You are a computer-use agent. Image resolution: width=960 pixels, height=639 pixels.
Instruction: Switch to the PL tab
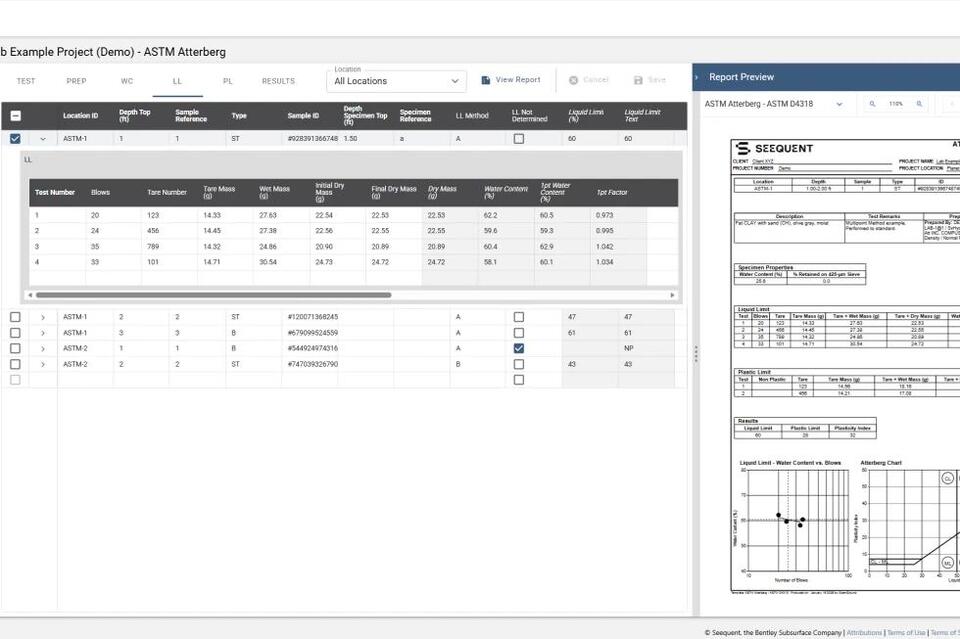pos(228,81)
